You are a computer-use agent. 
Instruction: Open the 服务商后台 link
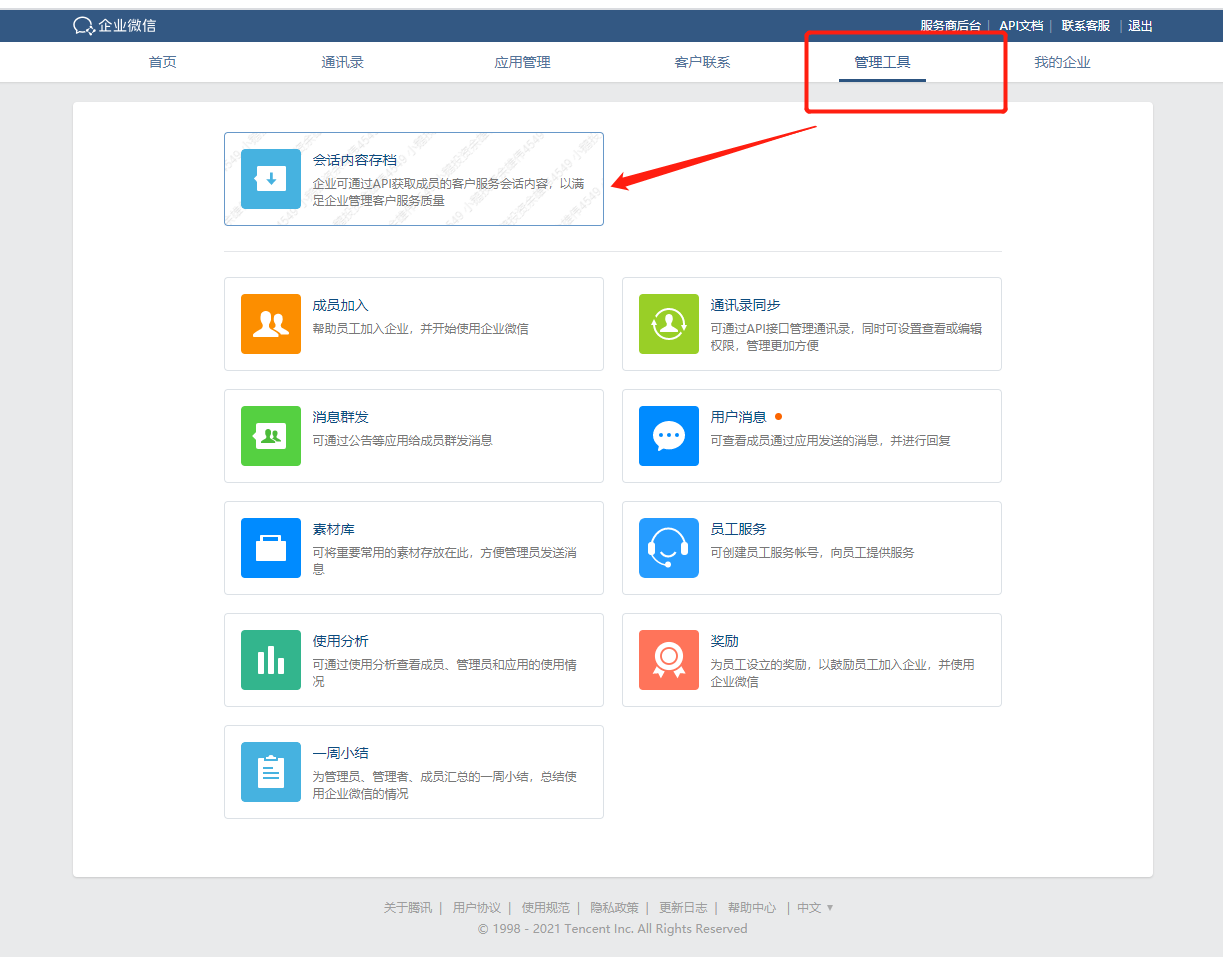(x=950, y=26)
